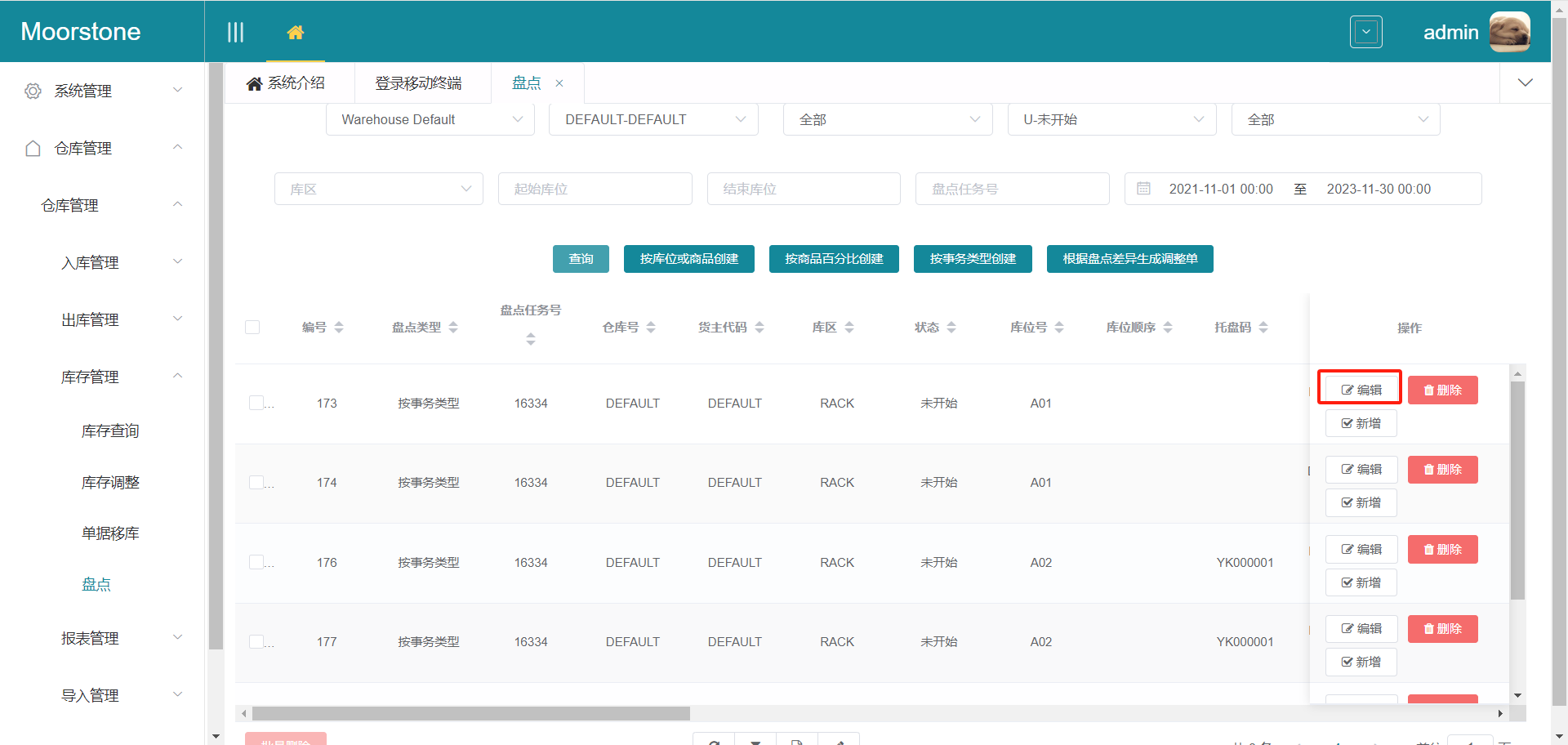Expand the 库区 dropdown filter
1568x745 pixels.
pos(379,189)
